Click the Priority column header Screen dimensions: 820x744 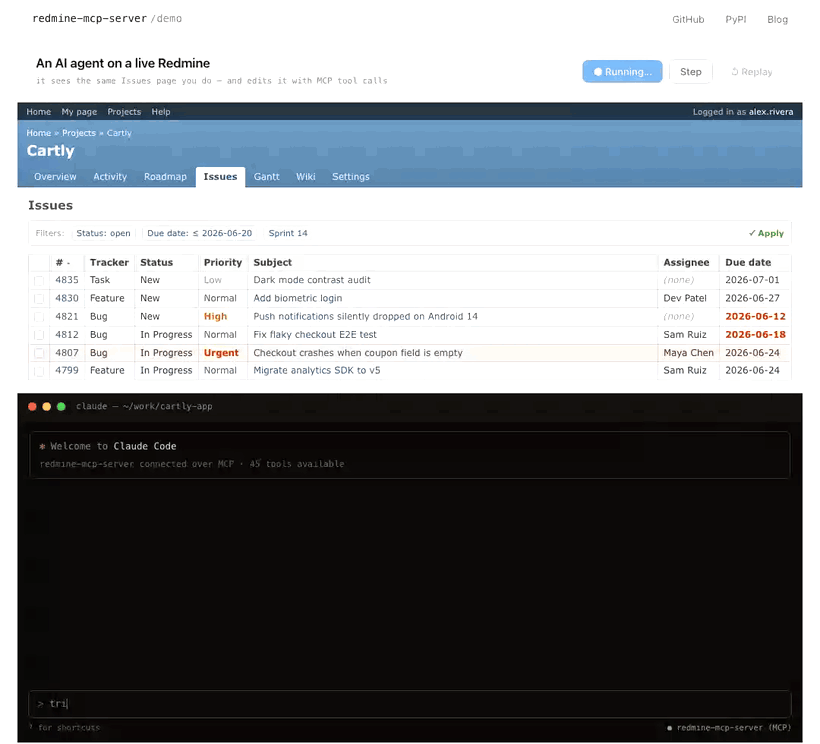point(223,262)
